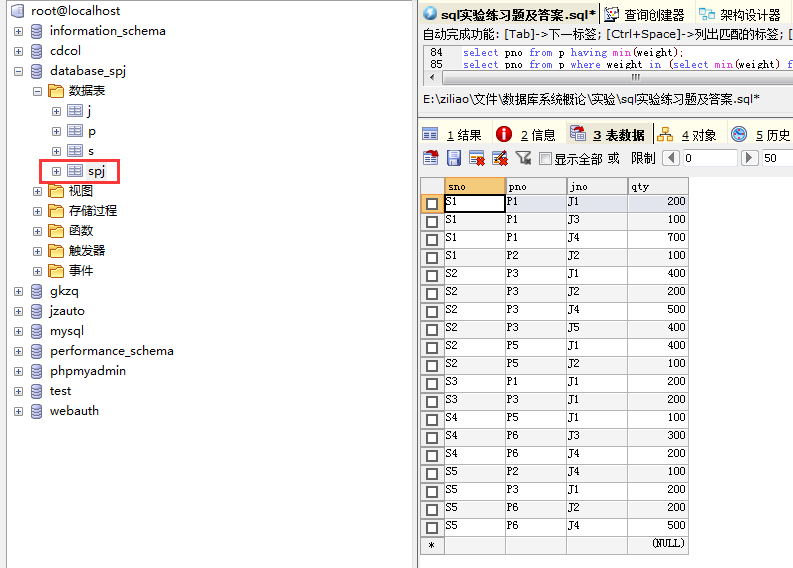Click the table icon for s
Viewport: 793px width, 568px height.
pos(75,151)
